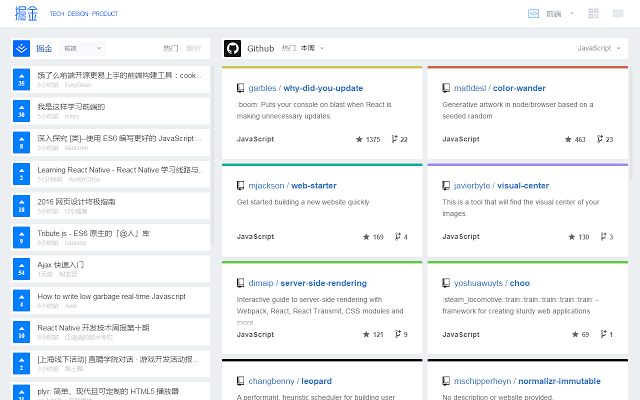Open dimaip / server-side-rendering repository

click(x=307, y=283)
